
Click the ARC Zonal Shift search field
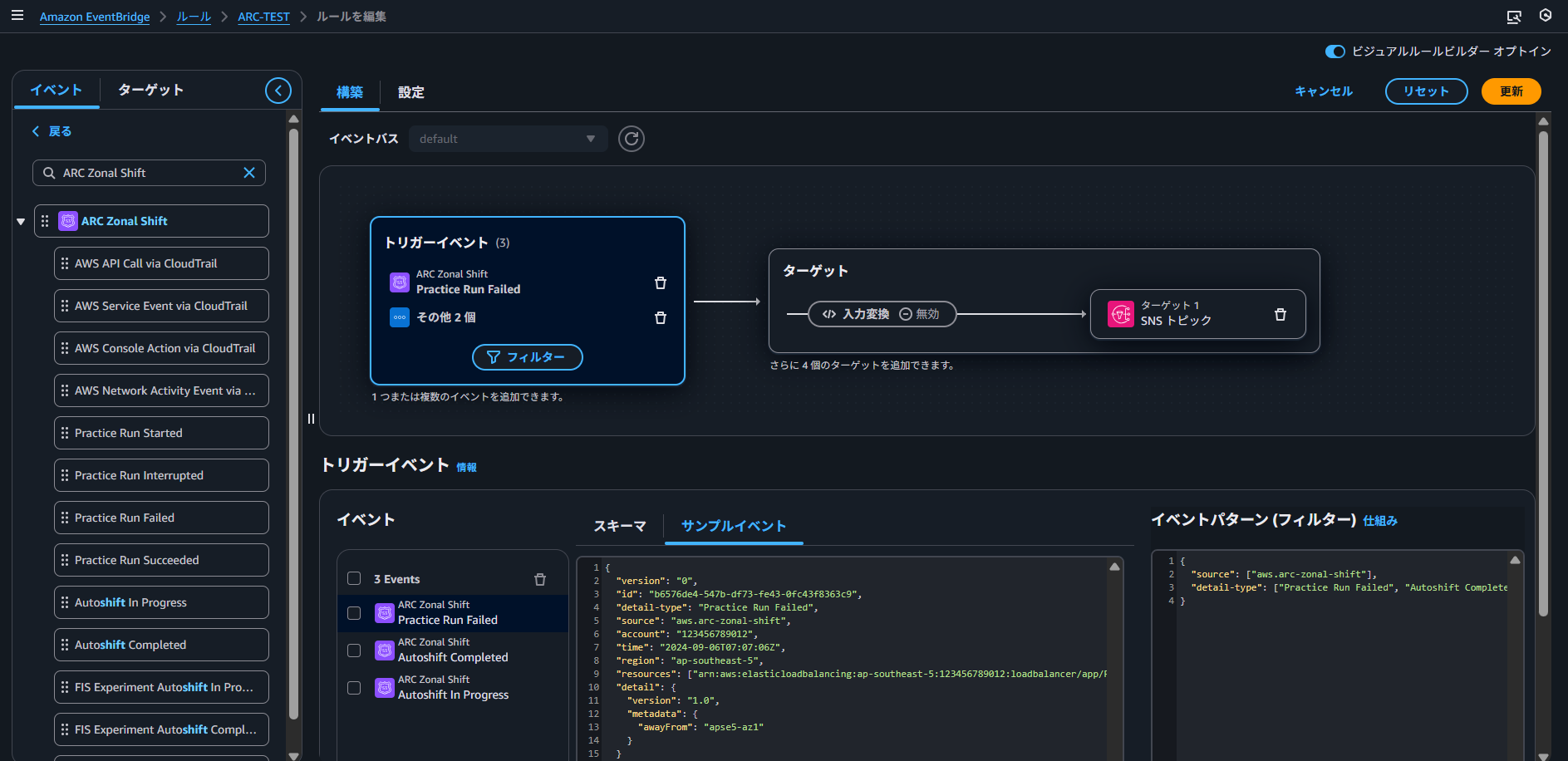(x=150, y=173)
